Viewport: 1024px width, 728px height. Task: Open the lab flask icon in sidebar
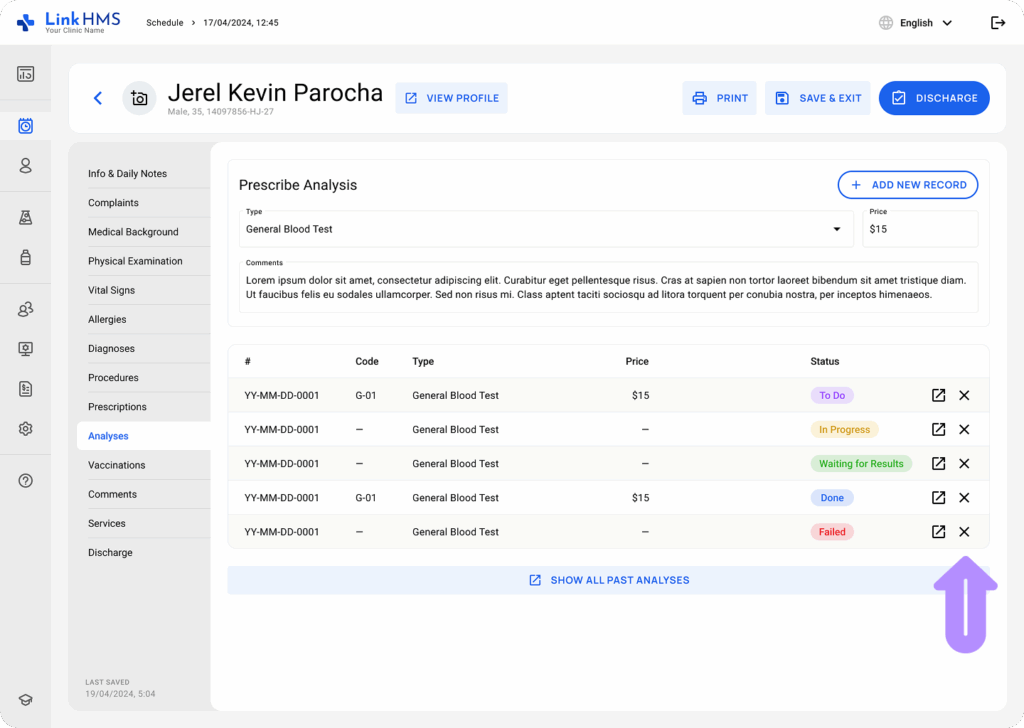coord(26,217)
